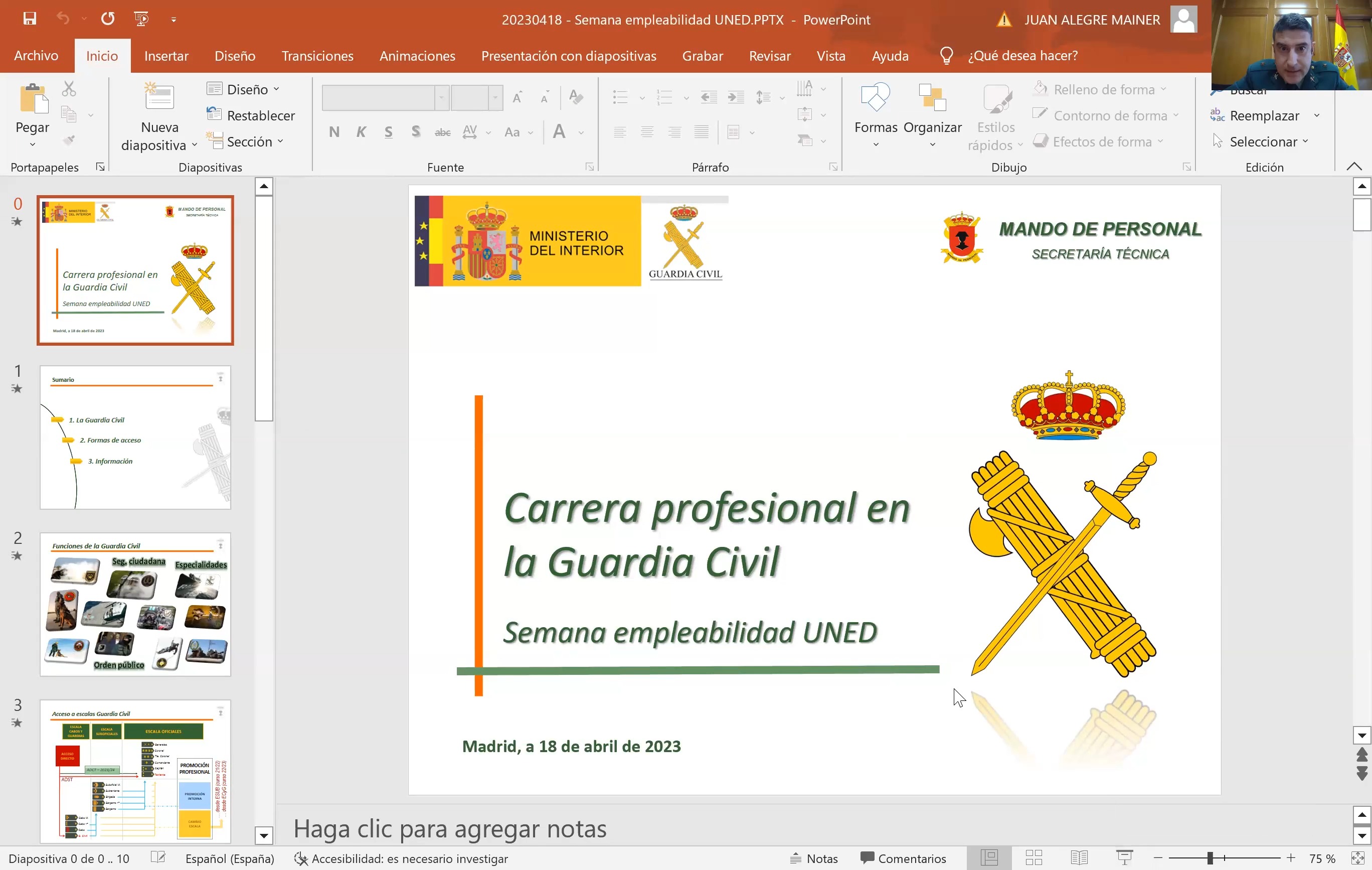The image size is (1372, 870).
Task: Click the Formas shapes icon
Action: tap(875, 97)
